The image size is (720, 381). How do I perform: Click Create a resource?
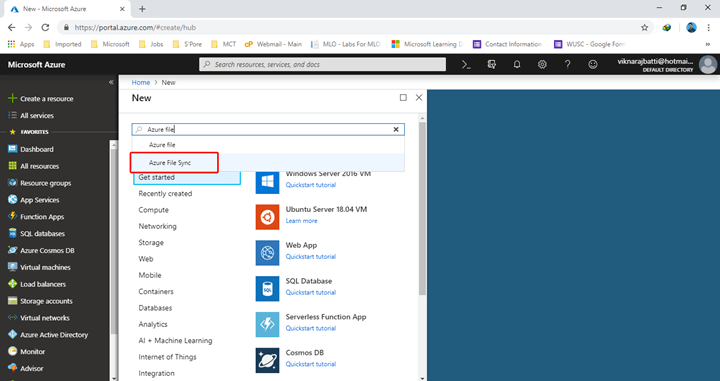(x=41, y=99)
